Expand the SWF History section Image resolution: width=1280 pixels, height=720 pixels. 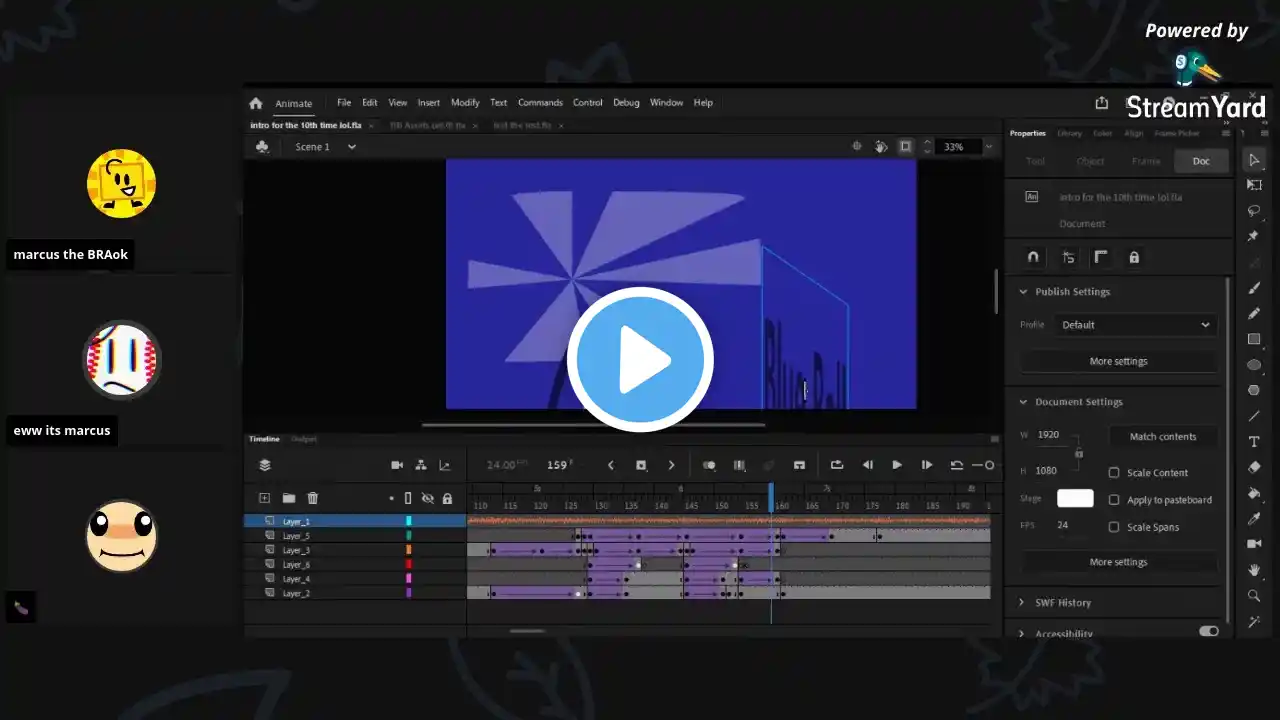coord(1022,603)
